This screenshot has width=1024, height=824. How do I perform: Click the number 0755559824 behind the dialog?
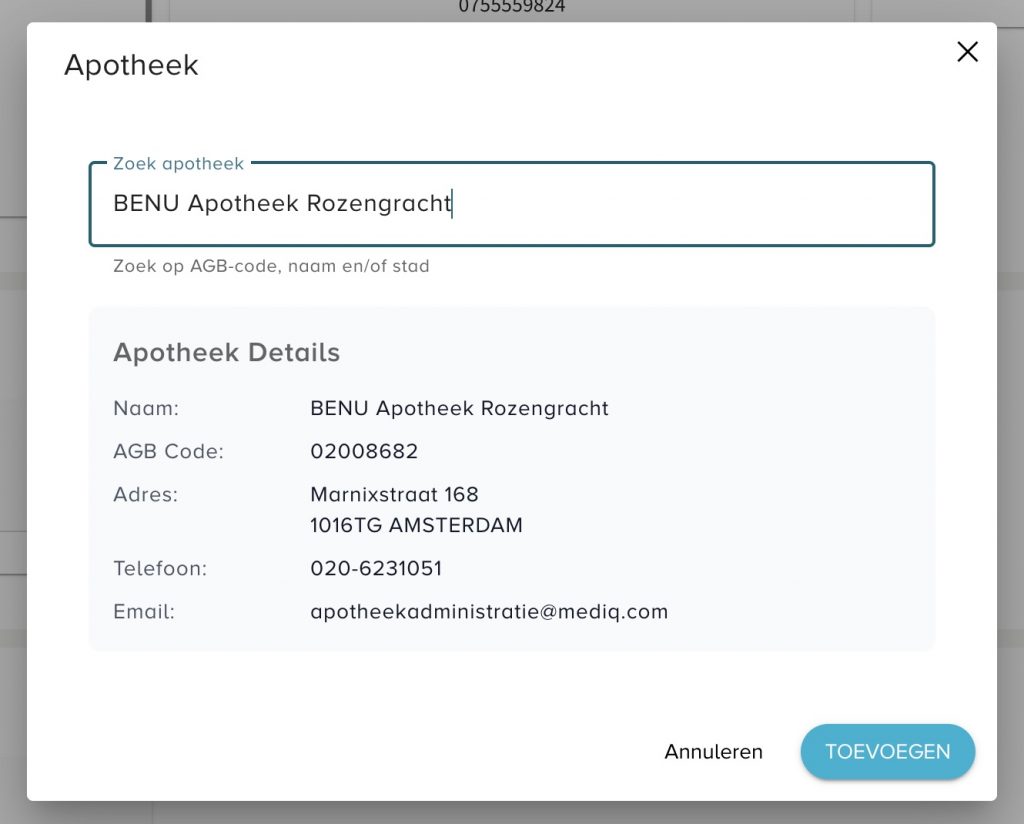pos(511,7)
